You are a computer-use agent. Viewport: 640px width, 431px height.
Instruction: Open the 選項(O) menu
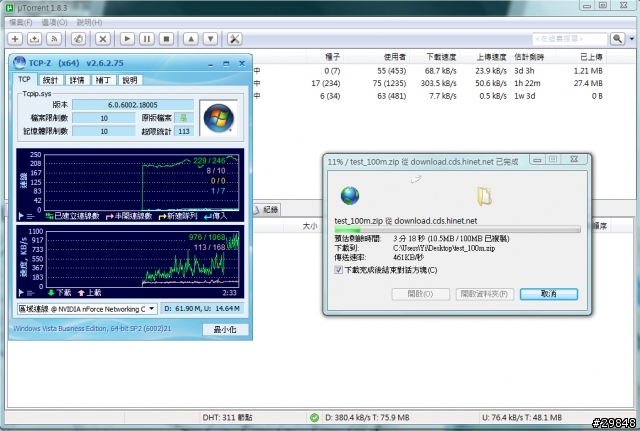[x=54, y=22]
